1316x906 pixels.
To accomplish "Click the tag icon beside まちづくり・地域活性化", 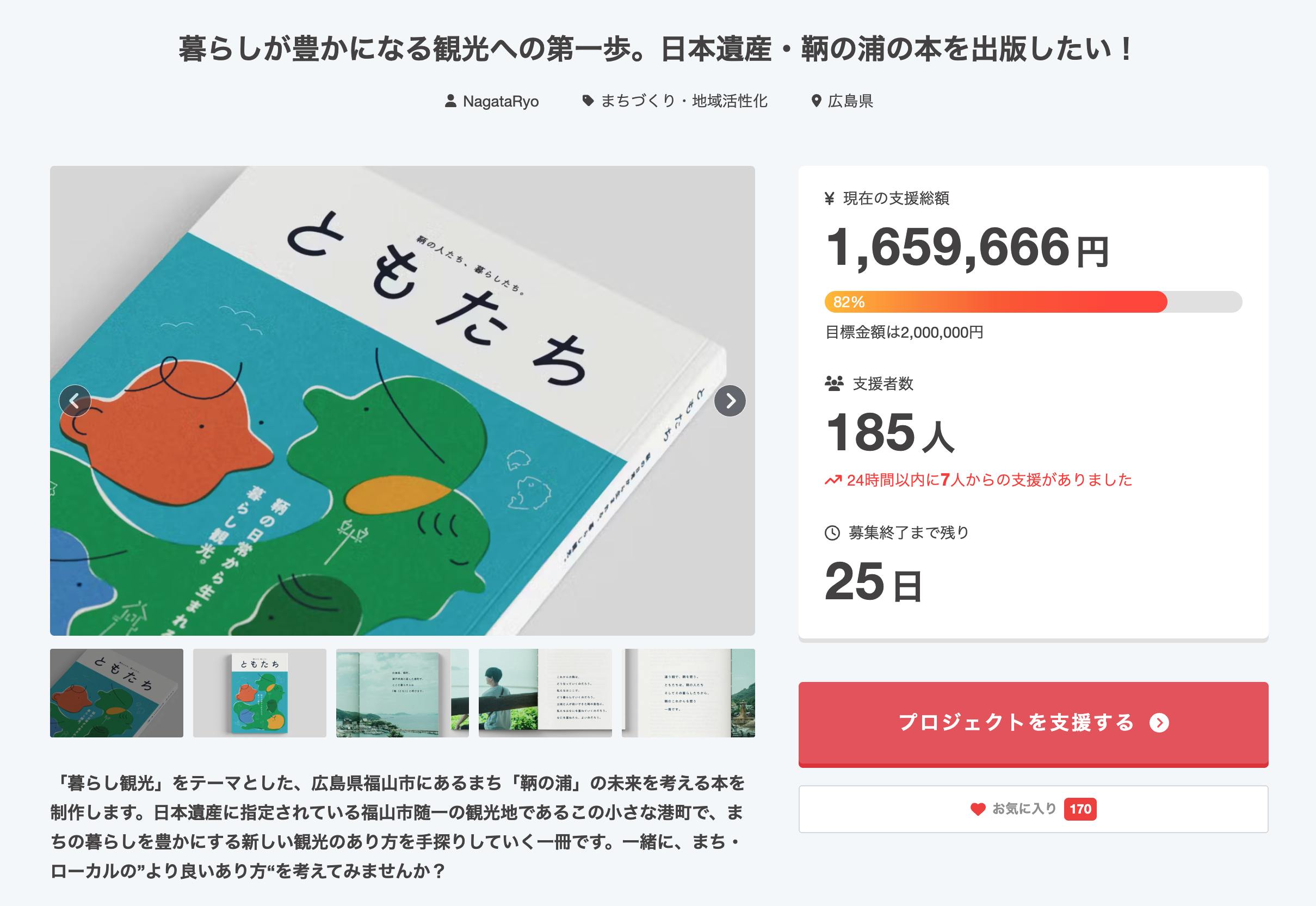I will pyautogui.click(x=588, y=101).
